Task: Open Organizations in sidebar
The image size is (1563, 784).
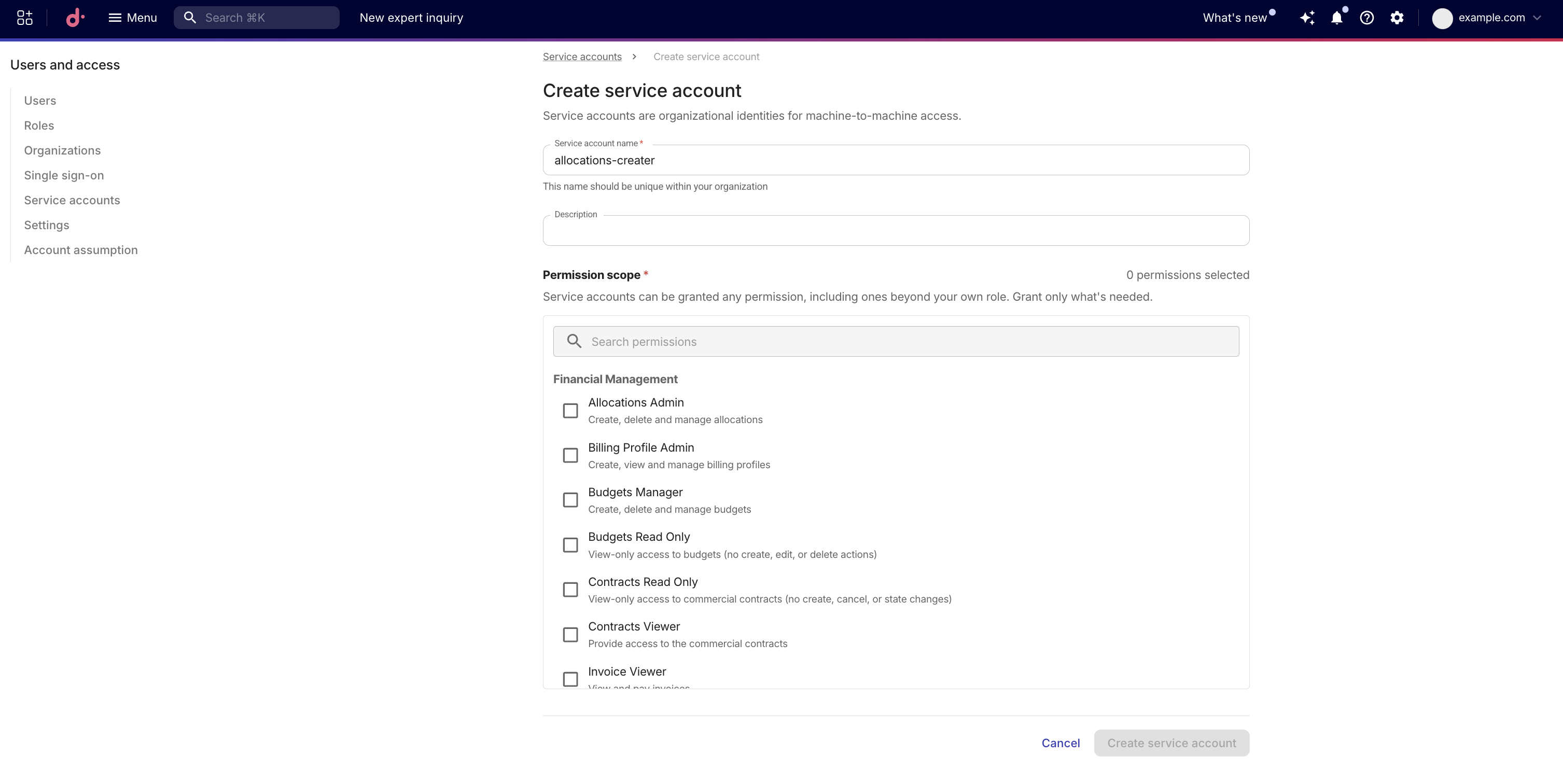Action: (x=63, y=150)
